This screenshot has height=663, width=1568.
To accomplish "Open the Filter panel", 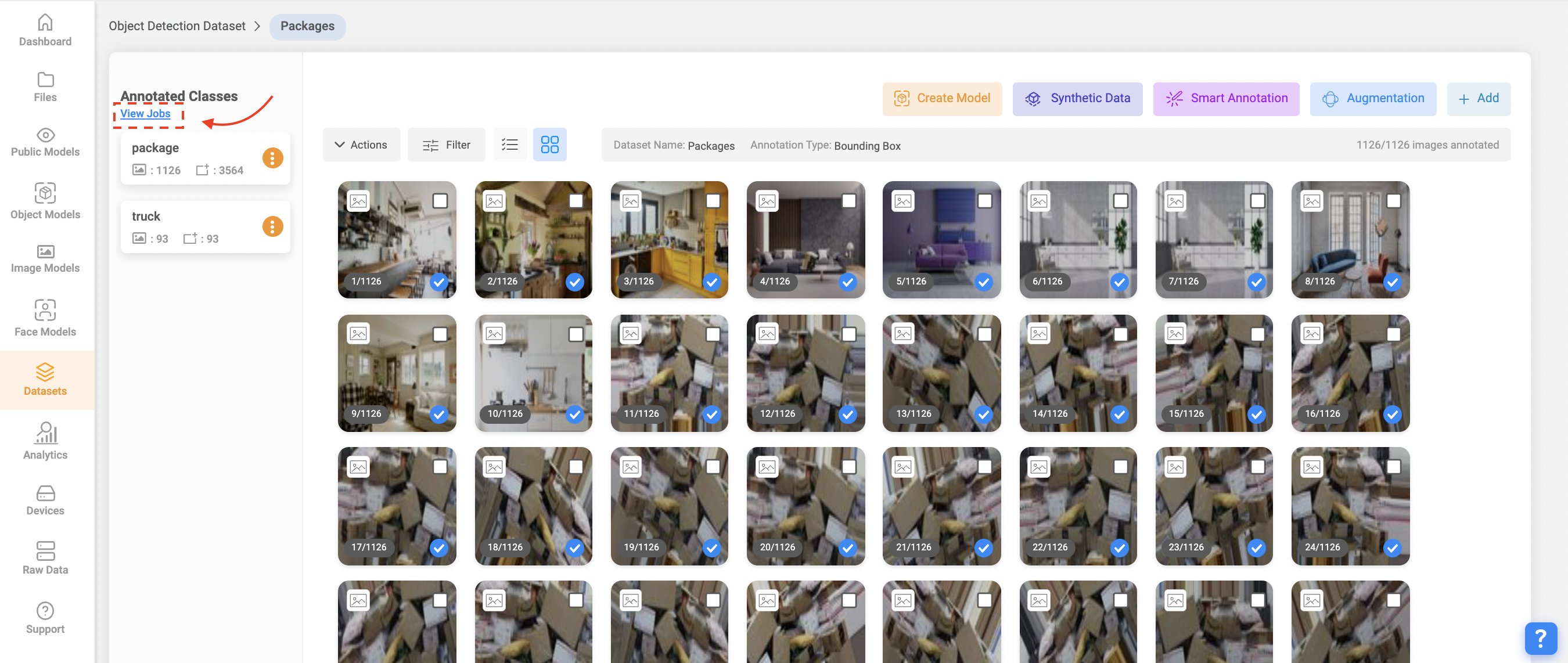I will coord(446,144).
